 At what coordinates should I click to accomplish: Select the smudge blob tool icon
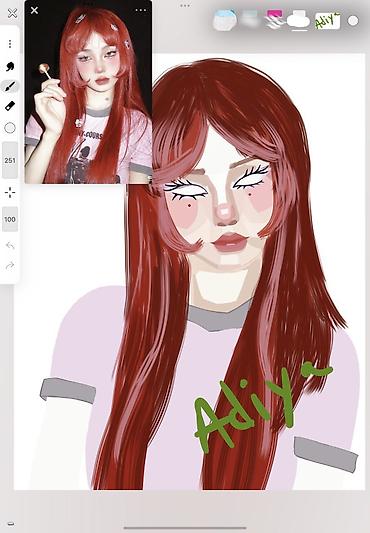pyautogui.click(x=10, y=67)
